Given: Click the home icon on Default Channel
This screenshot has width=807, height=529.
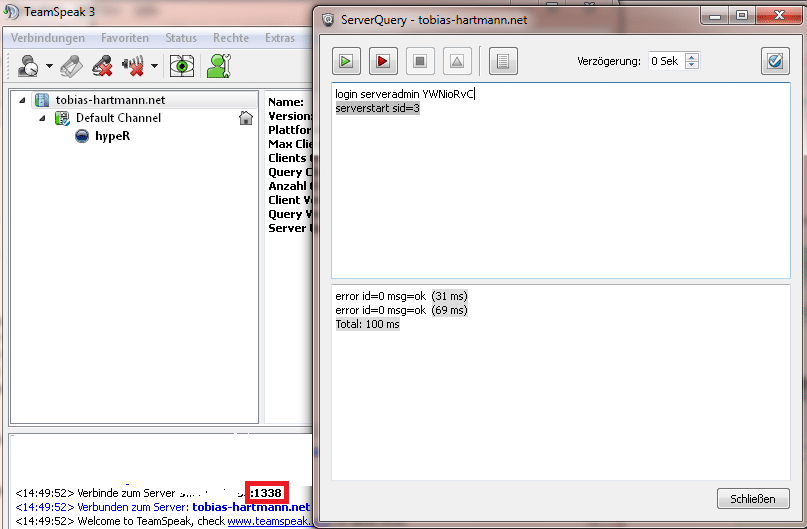Looking at the screenshot, I should click(246, 118).
